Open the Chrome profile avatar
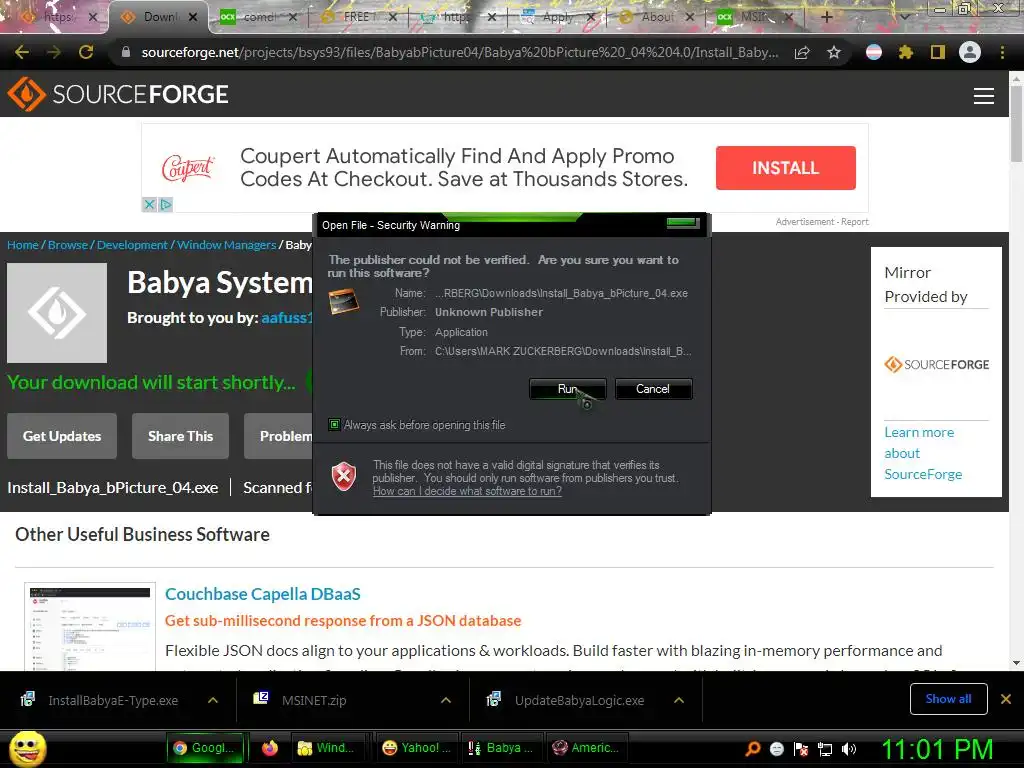Image resolution: width=1024 pixels, height=768 pixels. tap(970, 52)
